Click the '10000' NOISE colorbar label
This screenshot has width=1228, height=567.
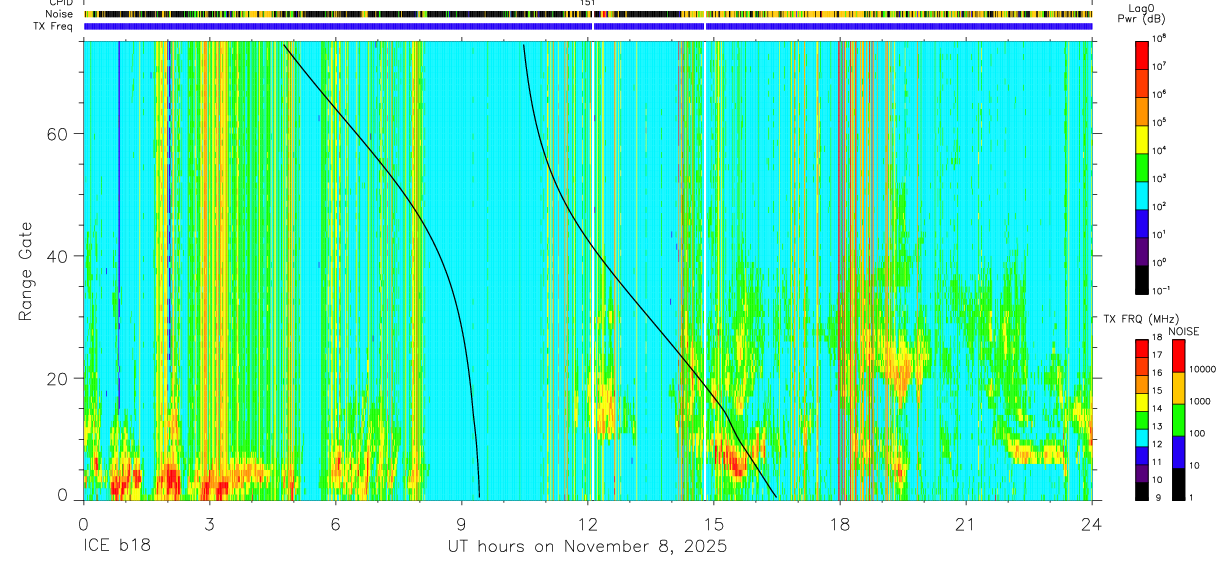coord(1203,368)
